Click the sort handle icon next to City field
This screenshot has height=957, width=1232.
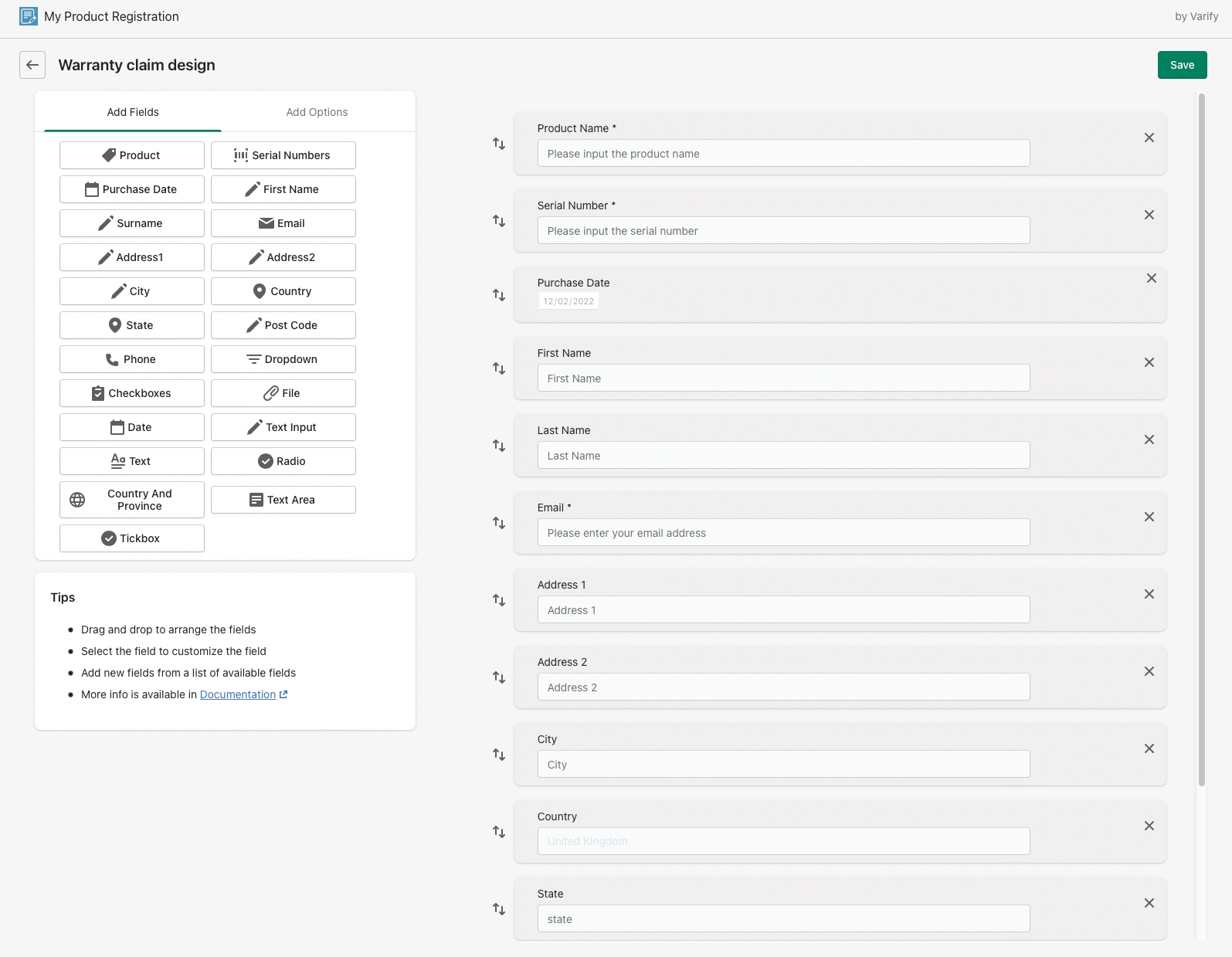(x=499, y=755)
